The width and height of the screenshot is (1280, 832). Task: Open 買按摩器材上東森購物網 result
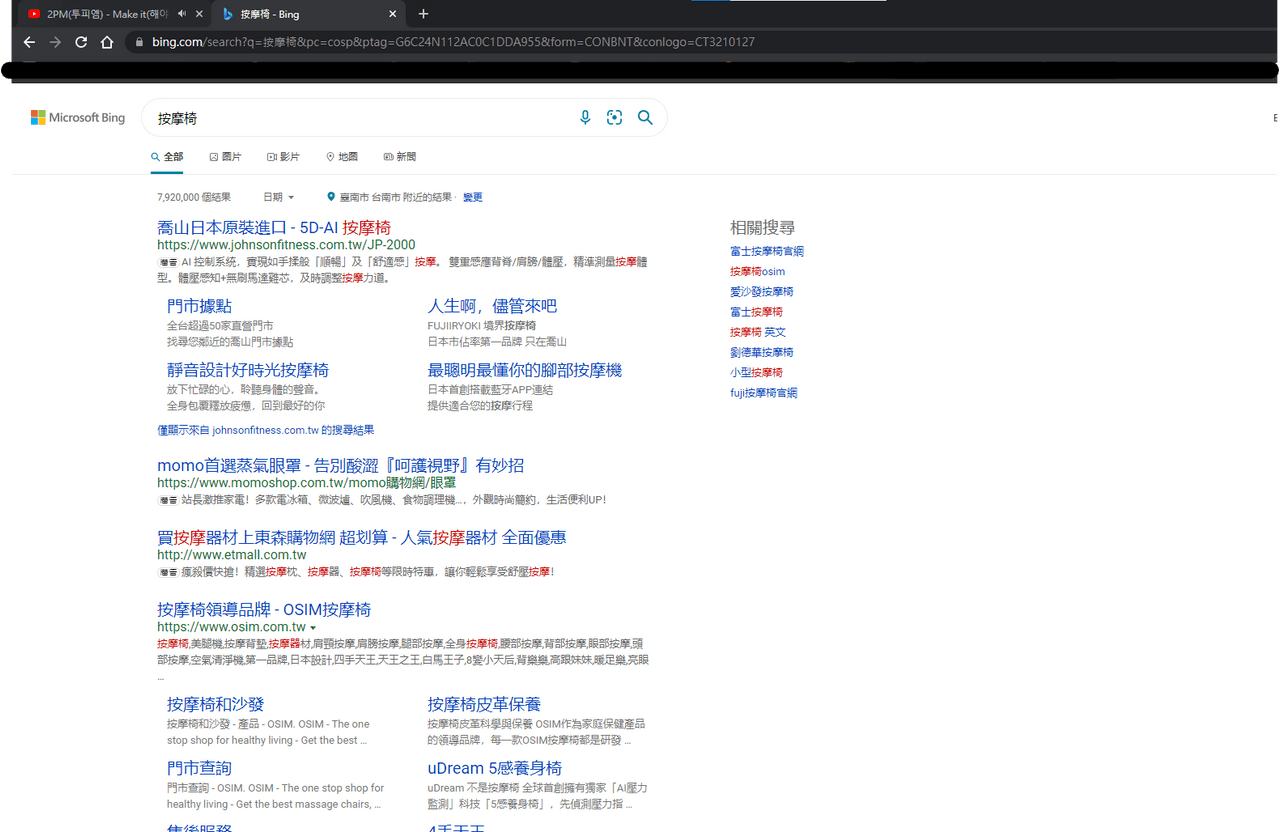pyautogui.click(x=362, y=537)
